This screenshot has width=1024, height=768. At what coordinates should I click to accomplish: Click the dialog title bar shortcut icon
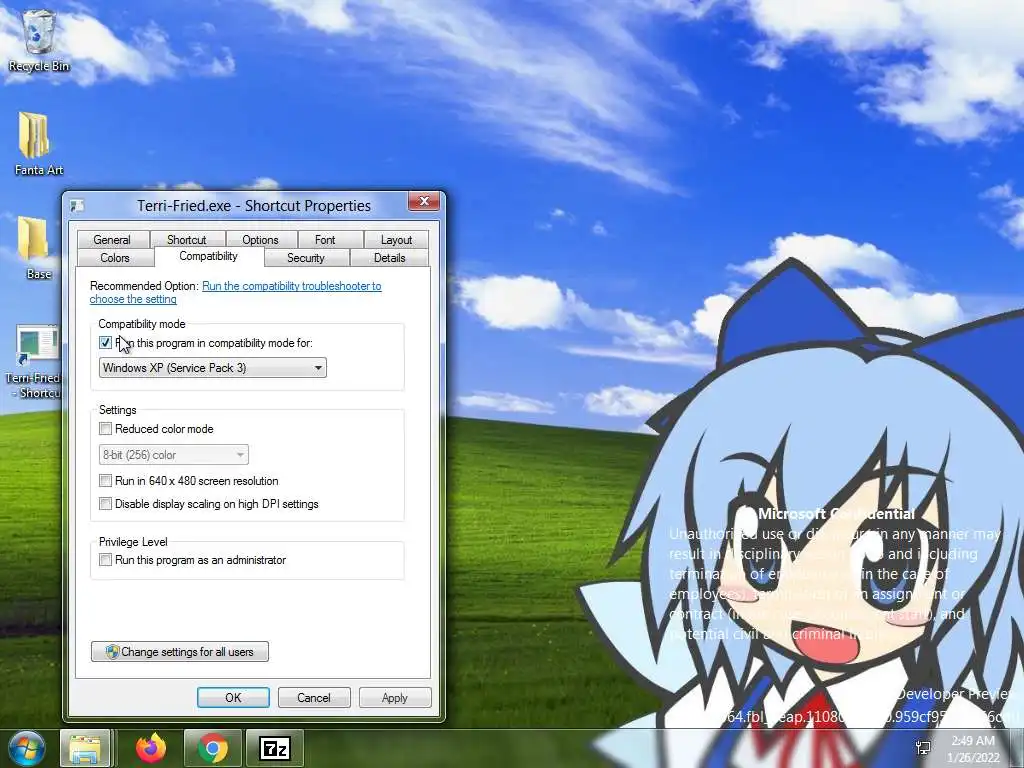click(77, 206)
